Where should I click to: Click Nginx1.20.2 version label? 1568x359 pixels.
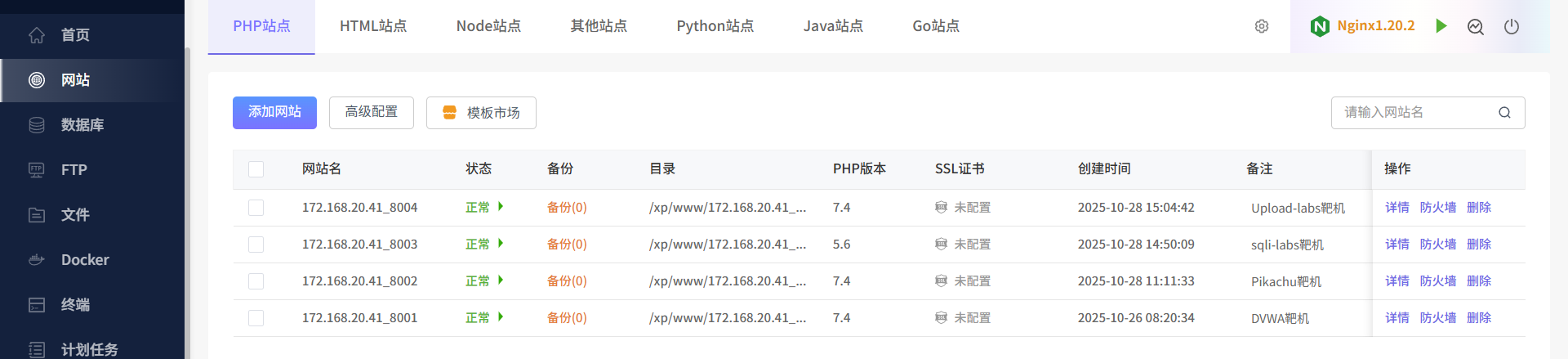(x=1376, y=26)
